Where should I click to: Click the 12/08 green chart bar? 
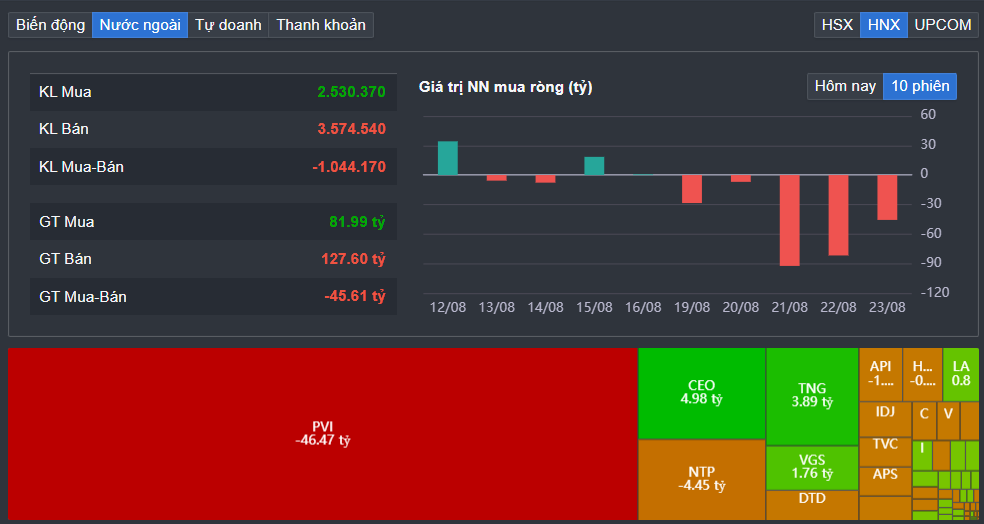coord(448,158)
